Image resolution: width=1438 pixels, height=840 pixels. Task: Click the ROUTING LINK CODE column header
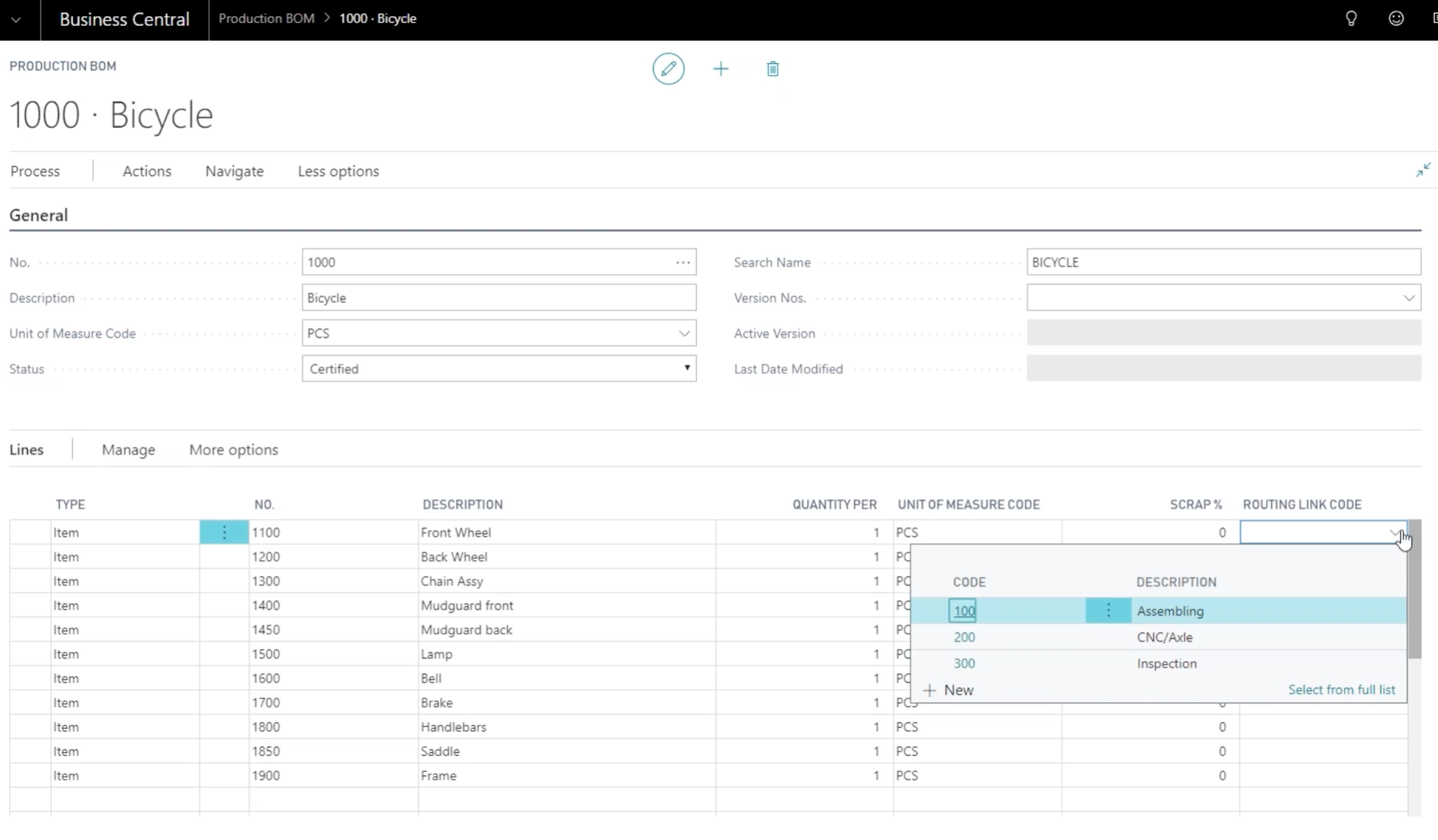click(1302, 505)
